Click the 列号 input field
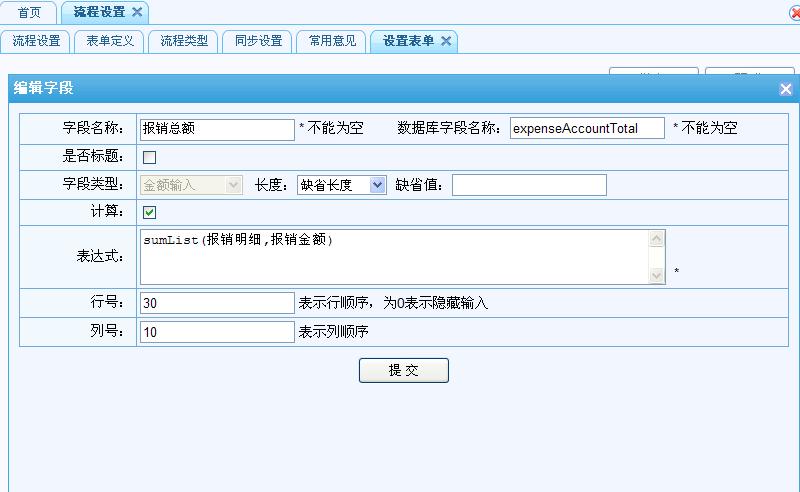Viewport: 800px width, 492px height. [x=217, y=332]
